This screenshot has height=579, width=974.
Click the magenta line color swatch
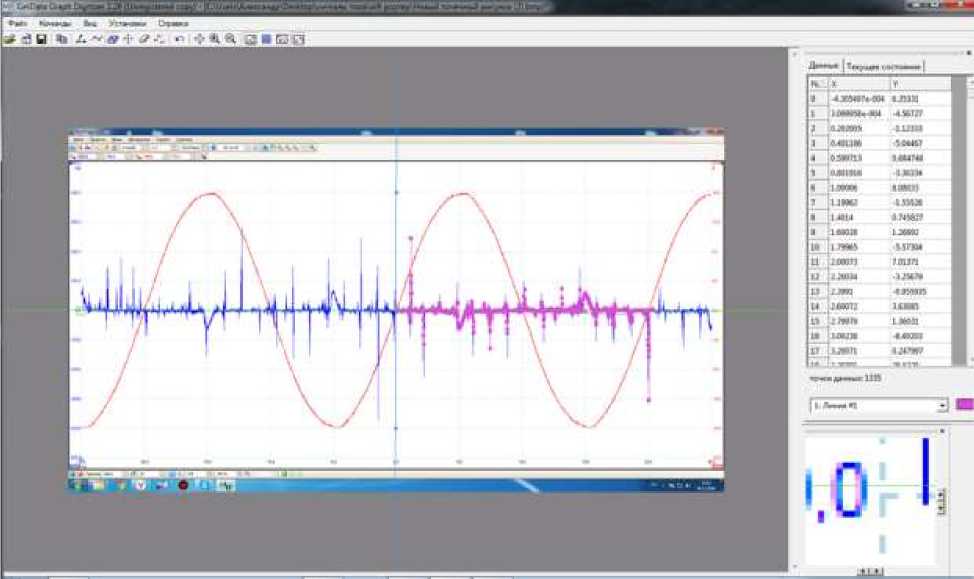[x=965, y=405]
